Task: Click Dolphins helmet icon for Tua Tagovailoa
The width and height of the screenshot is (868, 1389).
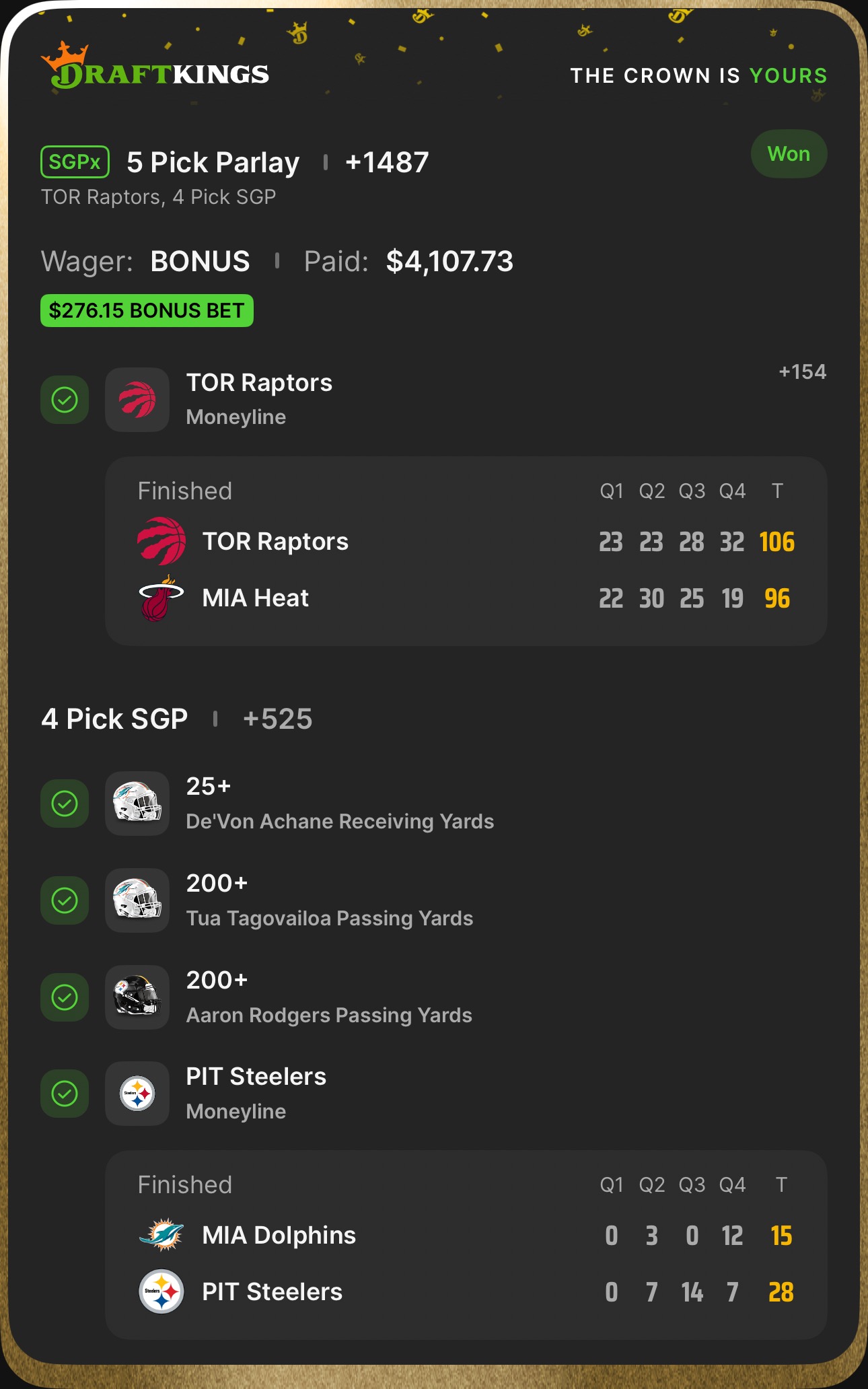Action: [x=137, y=900]
